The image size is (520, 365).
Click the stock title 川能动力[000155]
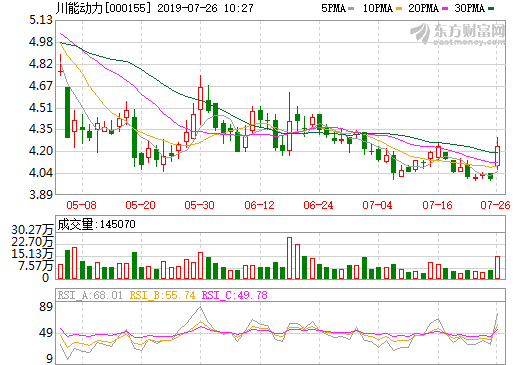103,8
